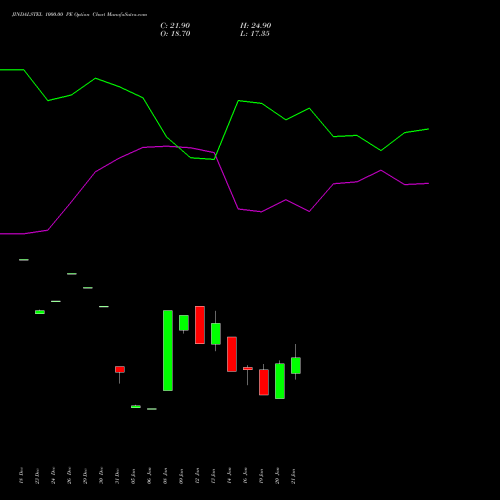500x500 pixels.
Task: Click the 23 Dec date label
Action: [x=37, y=476]
